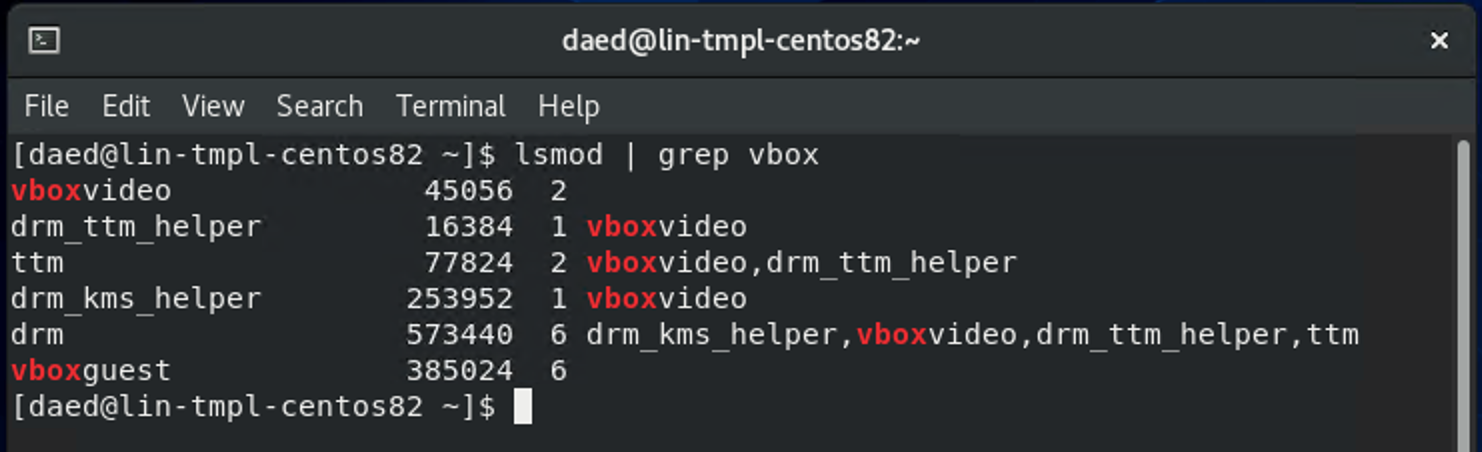Open the View menu
This screenshot has width=1482, height=452.
(213, 106)
